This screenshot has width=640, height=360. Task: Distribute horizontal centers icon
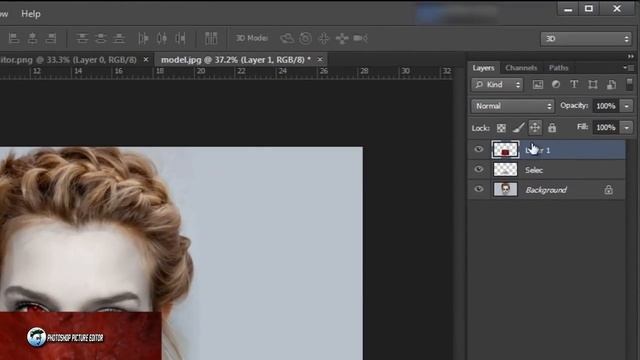click(x=162, y=38)
